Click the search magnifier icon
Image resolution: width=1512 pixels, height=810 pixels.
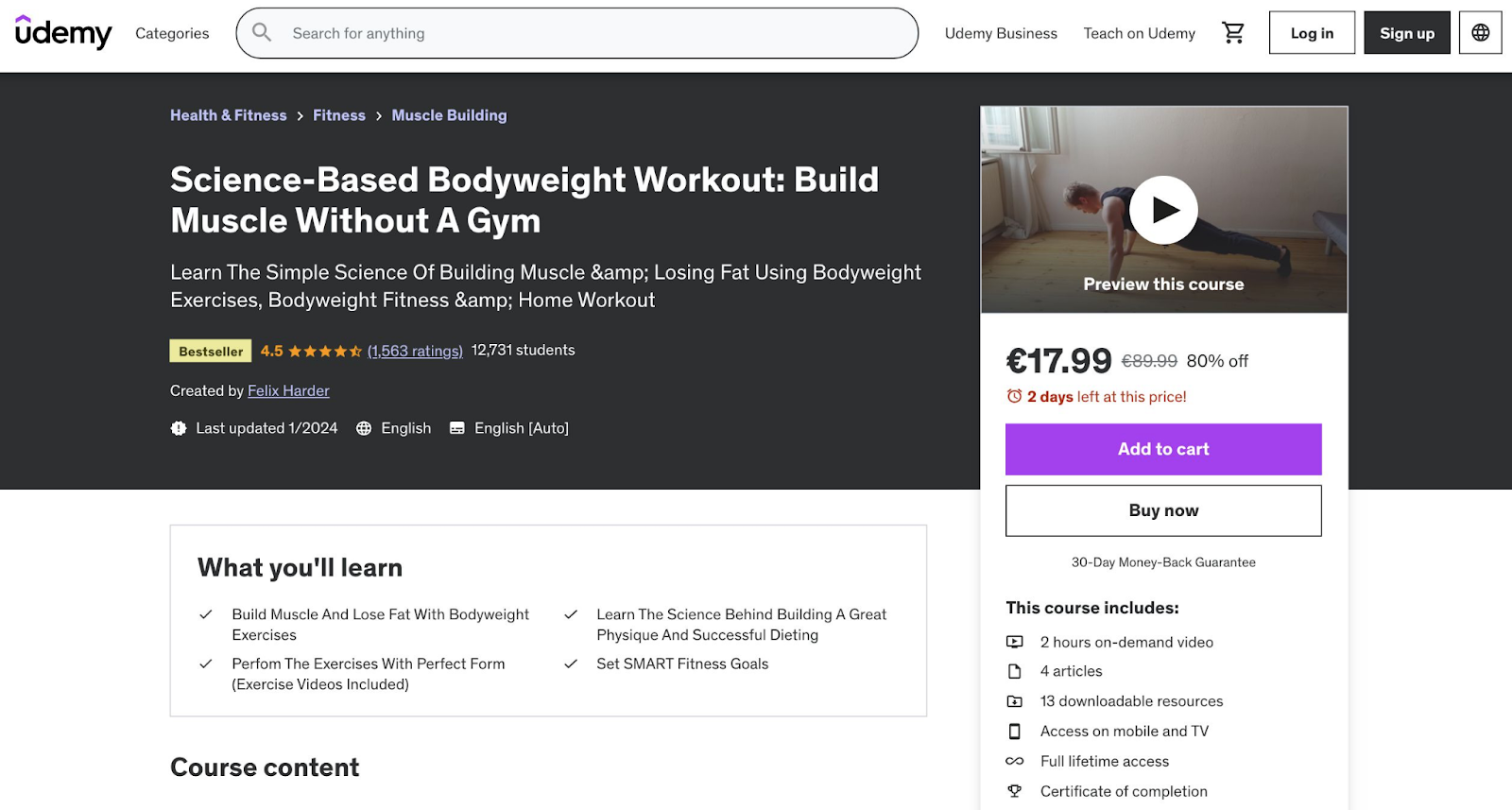click(262, 32)
